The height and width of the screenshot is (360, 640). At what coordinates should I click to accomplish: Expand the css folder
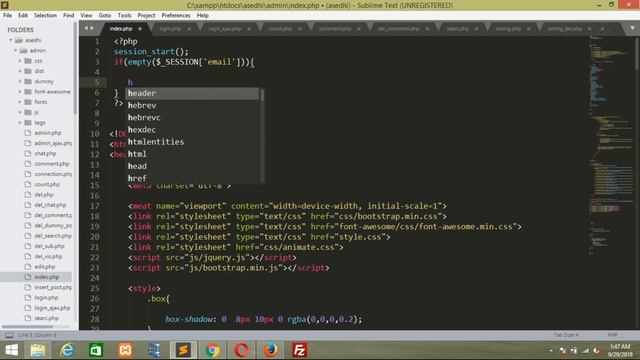[20, 61]
